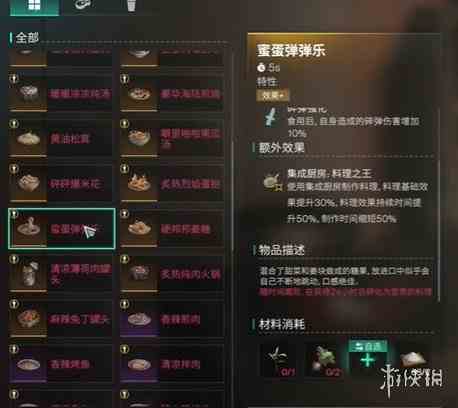Pick the 清凉拌肉 recipe
Viewport: 458px width, 408px height.
172,364
